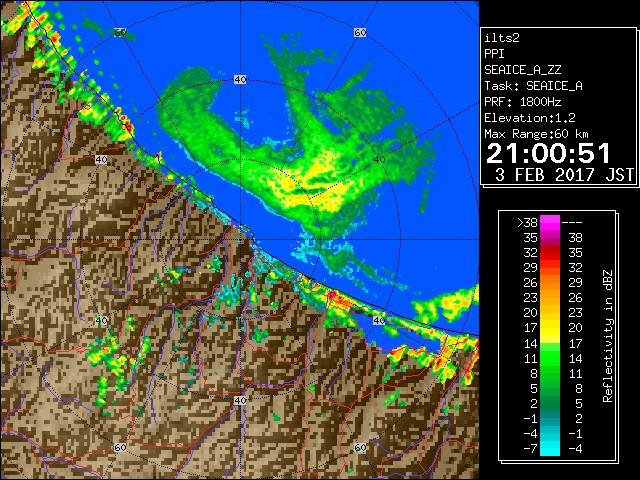Click the 'SEAICE_A_ZZ' product label
This screenshot has width=640, height=480.
[x=523, y=70]
